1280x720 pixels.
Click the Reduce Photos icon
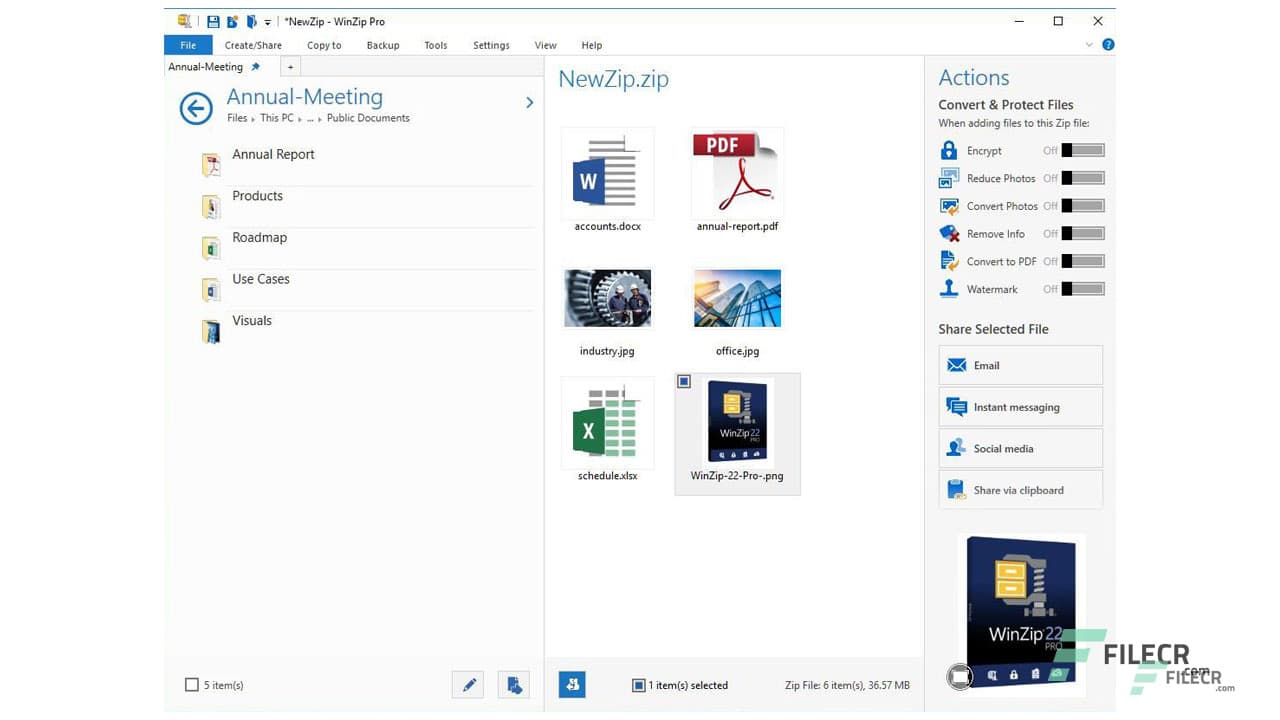coord(947,178)
